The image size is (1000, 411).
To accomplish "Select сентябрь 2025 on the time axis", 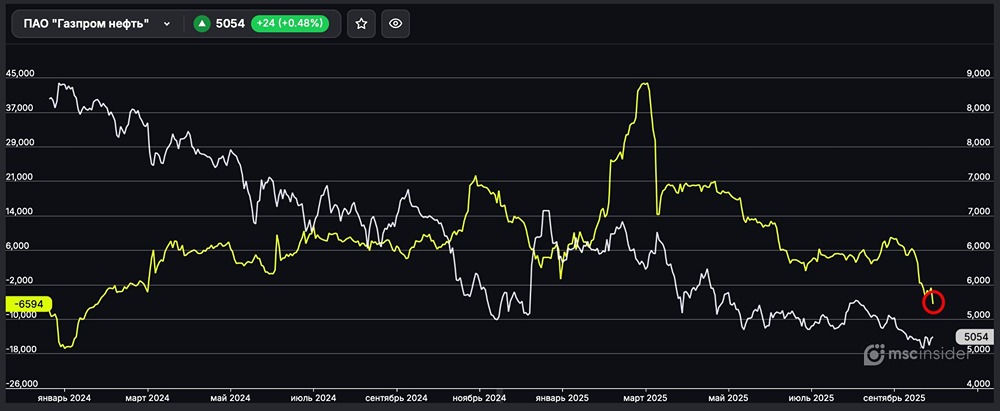I will (894, 397).
